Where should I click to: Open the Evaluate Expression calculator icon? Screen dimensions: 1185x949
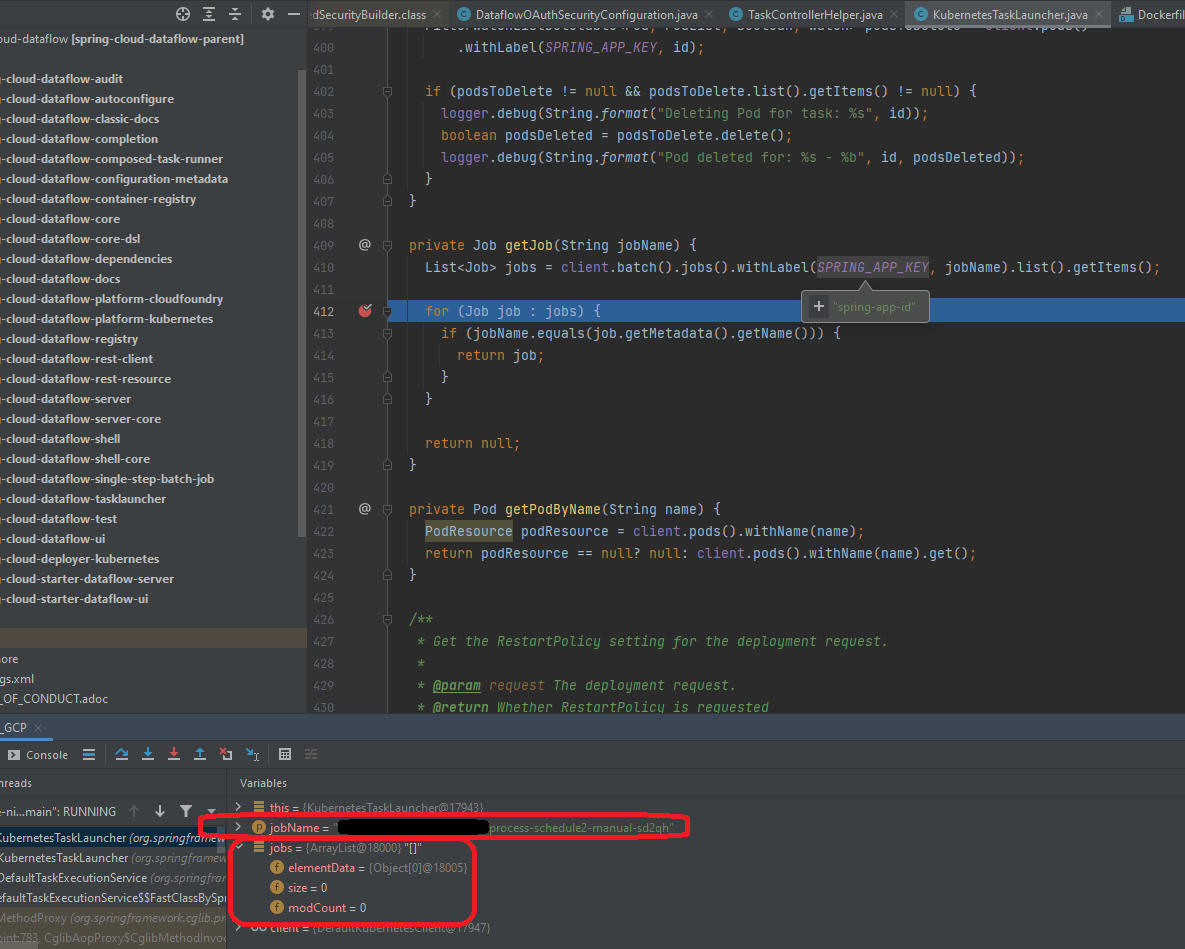285,754
